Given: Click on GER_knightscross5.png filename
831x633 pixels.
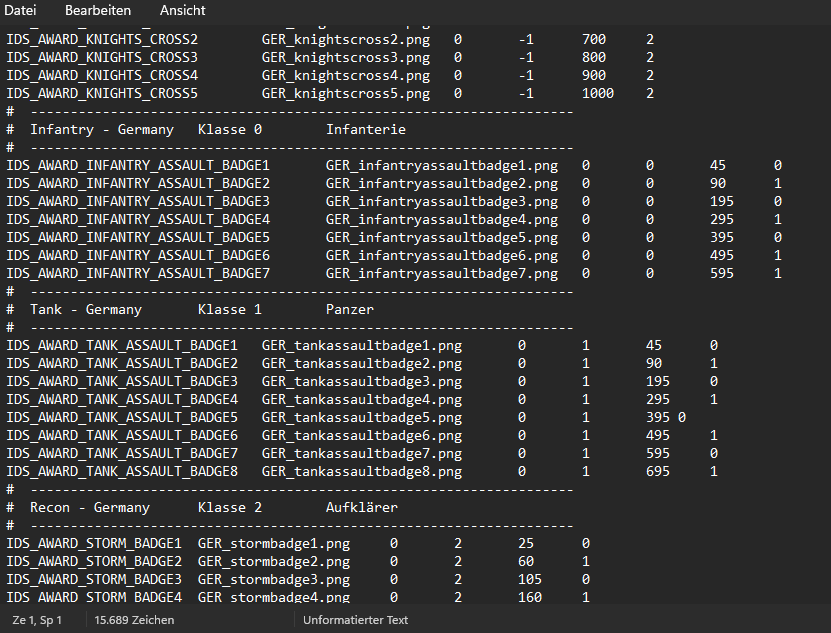Looking at the screenshot, I should (x=346, y=93).
